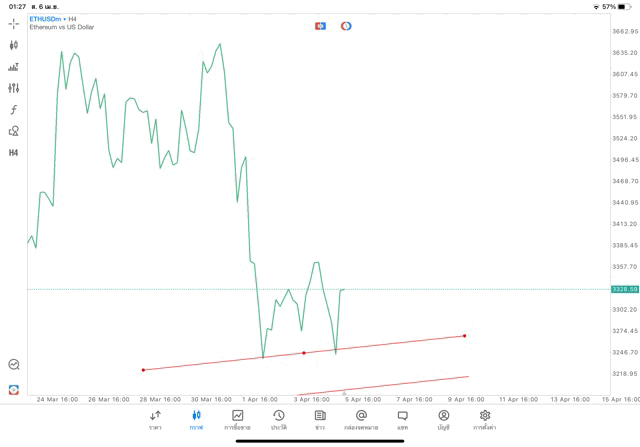Open the การตั้งค่า settings gear
Viewport: 640px width, 447px height.
(485, 419)
